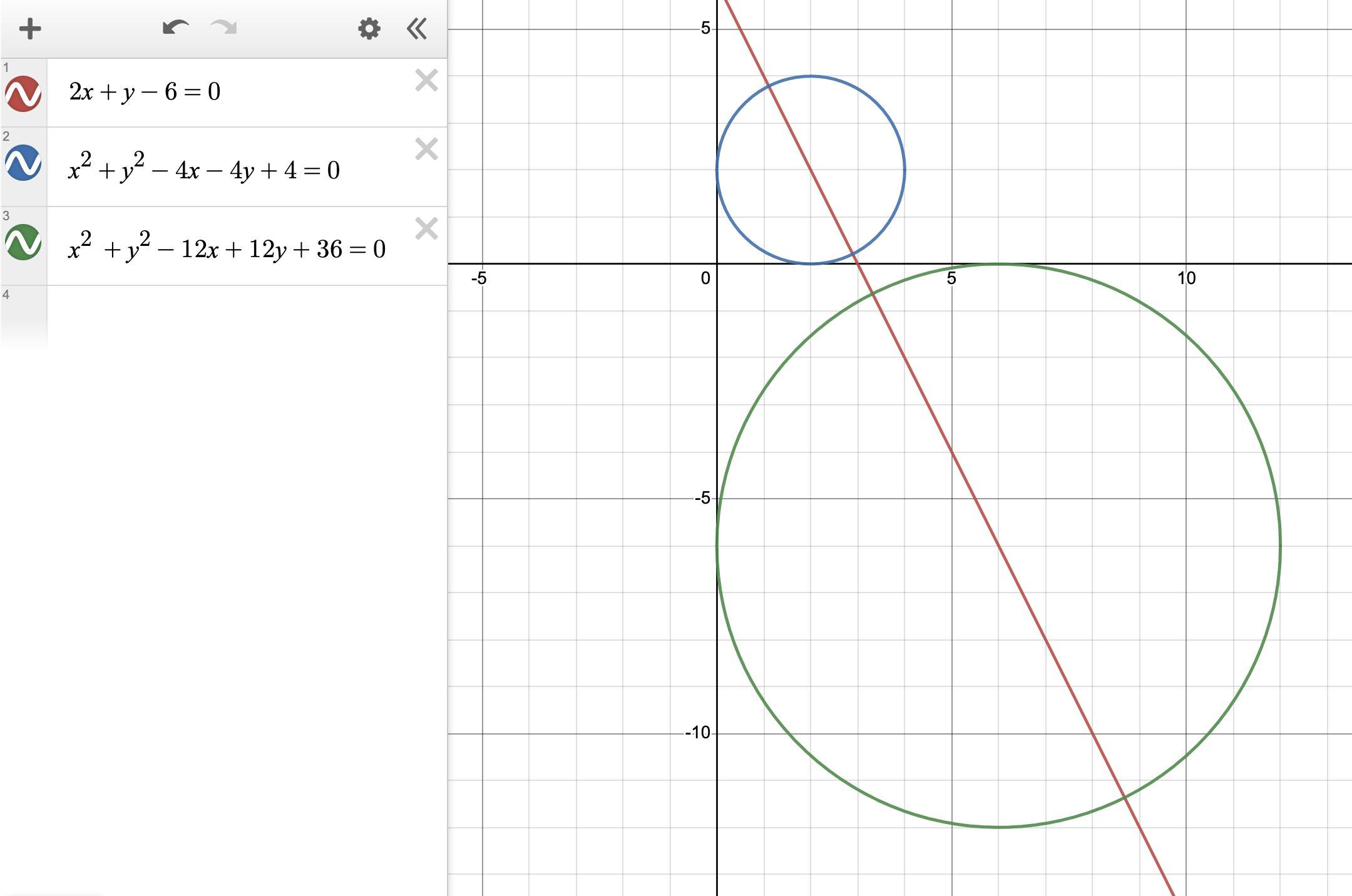Viewport: 1352px width, 896px height.
Task: Hide the blue circle graph
Action: point(23,163)
